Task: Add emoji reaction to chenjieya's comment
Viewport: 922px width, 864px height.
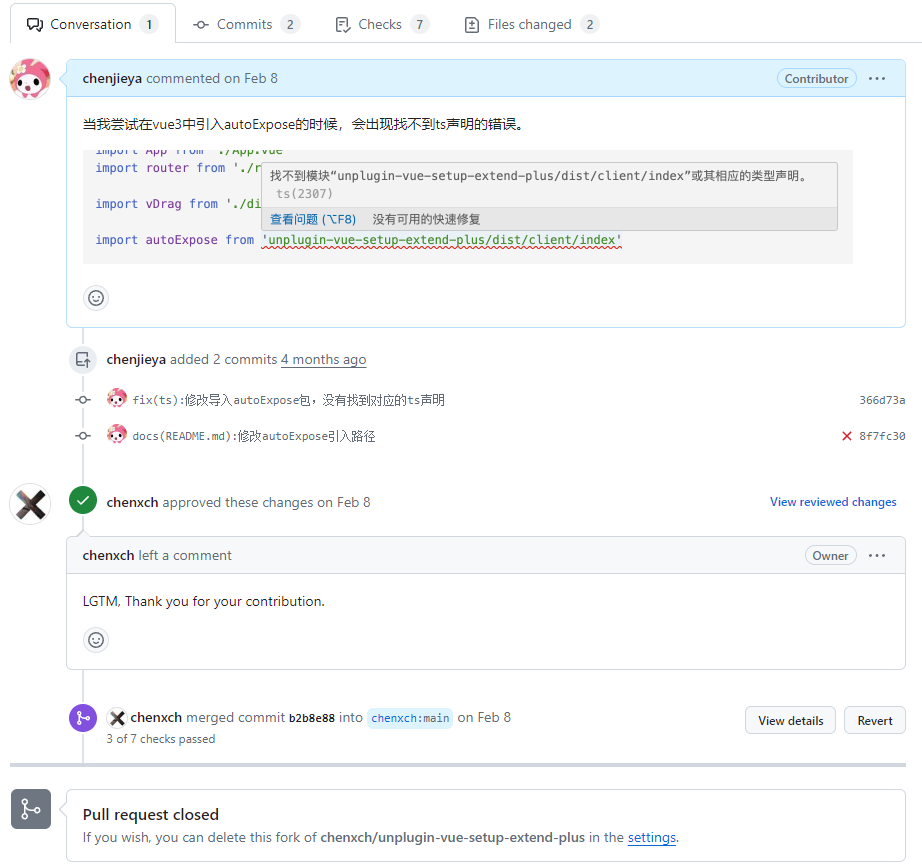Action: coord(96,297)
